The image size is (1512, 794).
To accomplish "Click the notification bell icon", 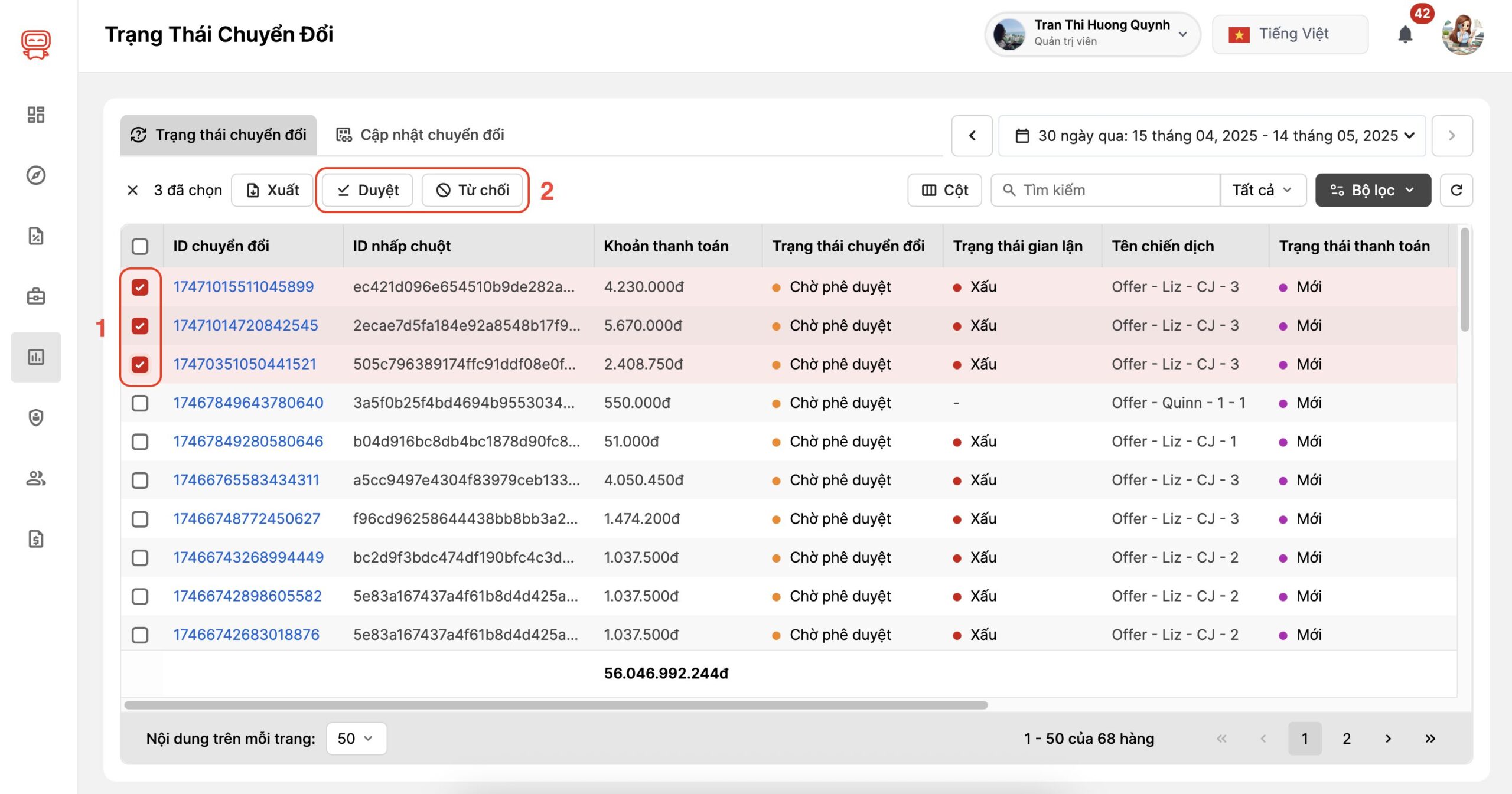I will click(x=1405, y=34).
